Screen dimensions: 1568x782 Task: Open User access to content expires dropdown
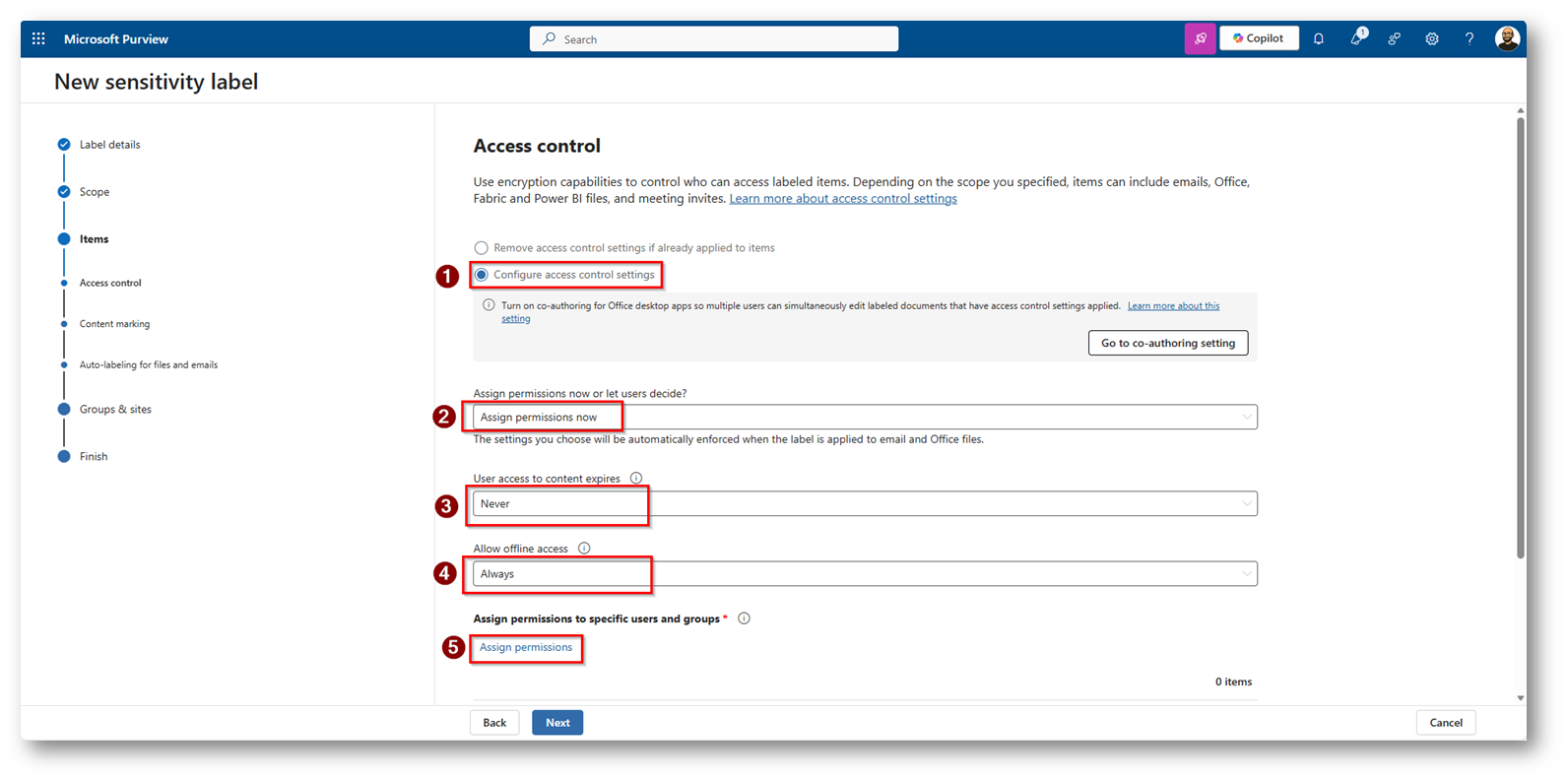point(864,504)
